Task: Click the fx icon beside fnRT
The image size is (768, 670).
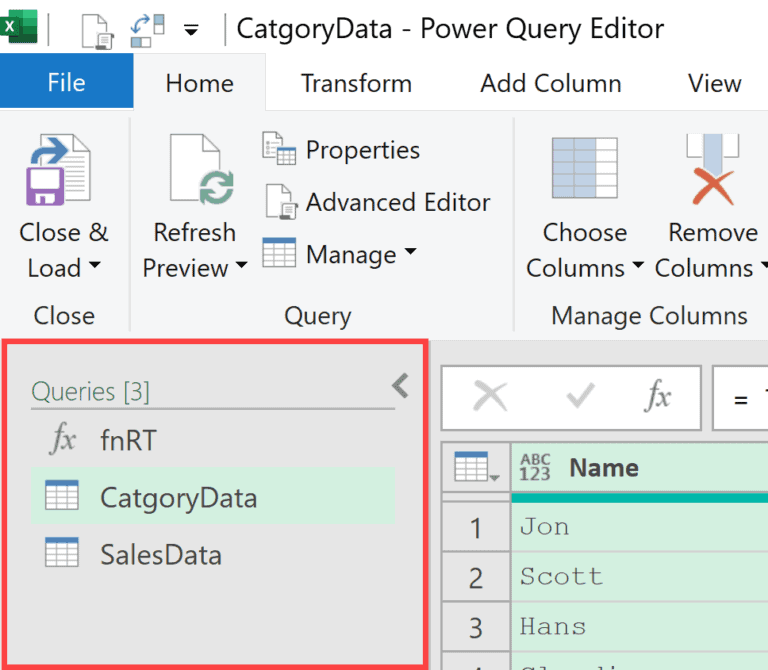Action: coord(63,438)
